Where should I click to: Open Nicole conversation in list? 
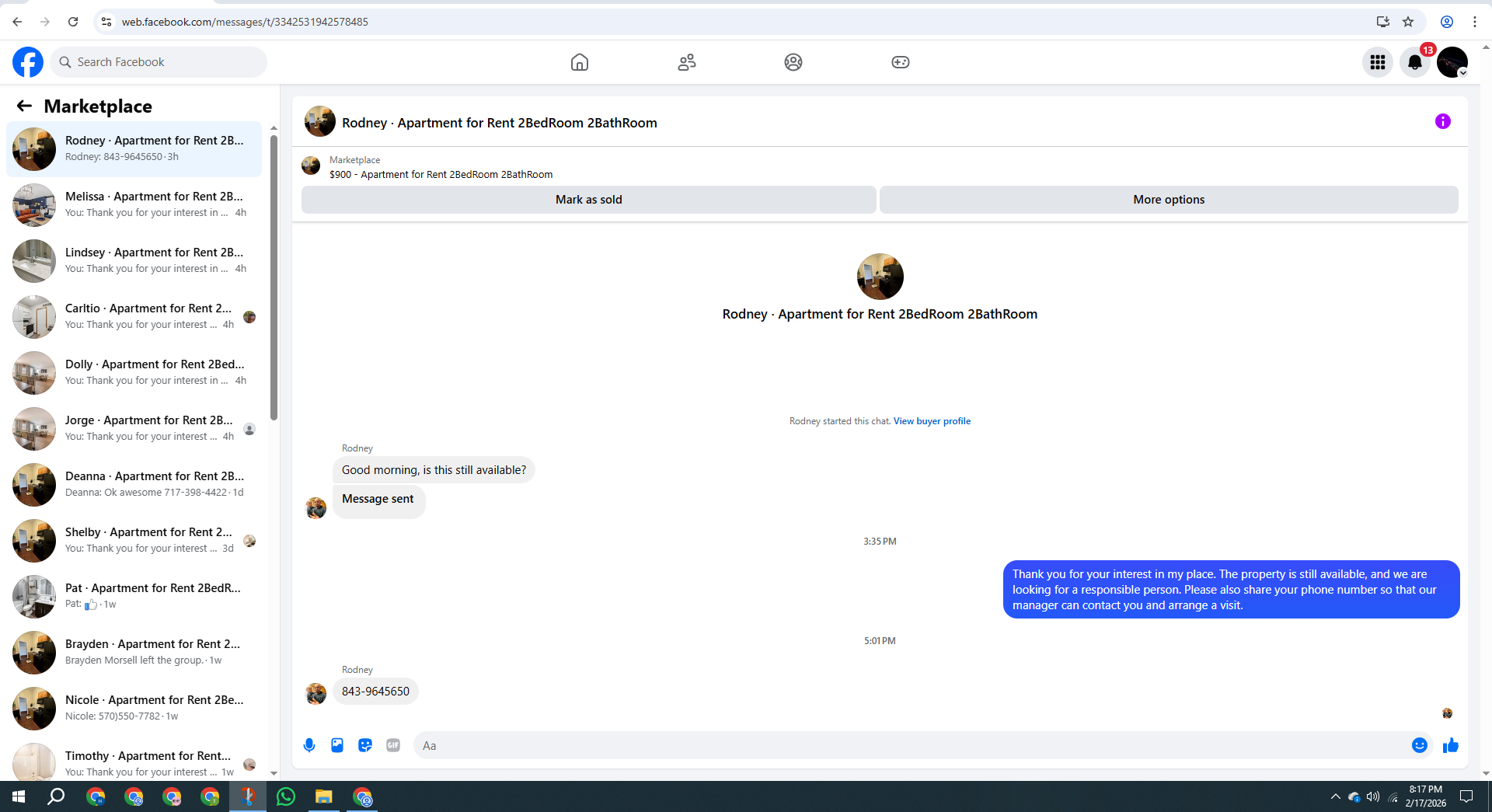134,709
